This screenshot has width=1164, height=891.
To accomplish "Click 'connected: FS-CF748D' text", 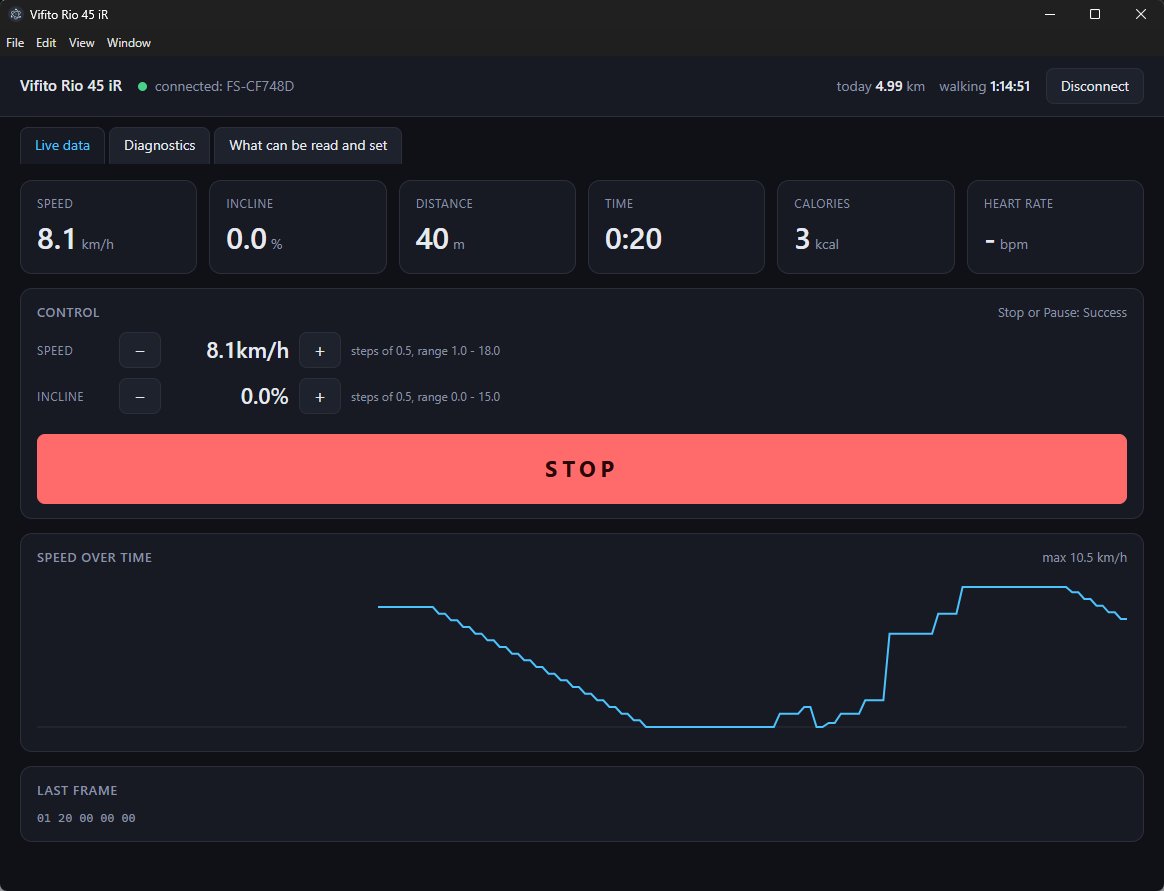I will [x=224, y=86].
